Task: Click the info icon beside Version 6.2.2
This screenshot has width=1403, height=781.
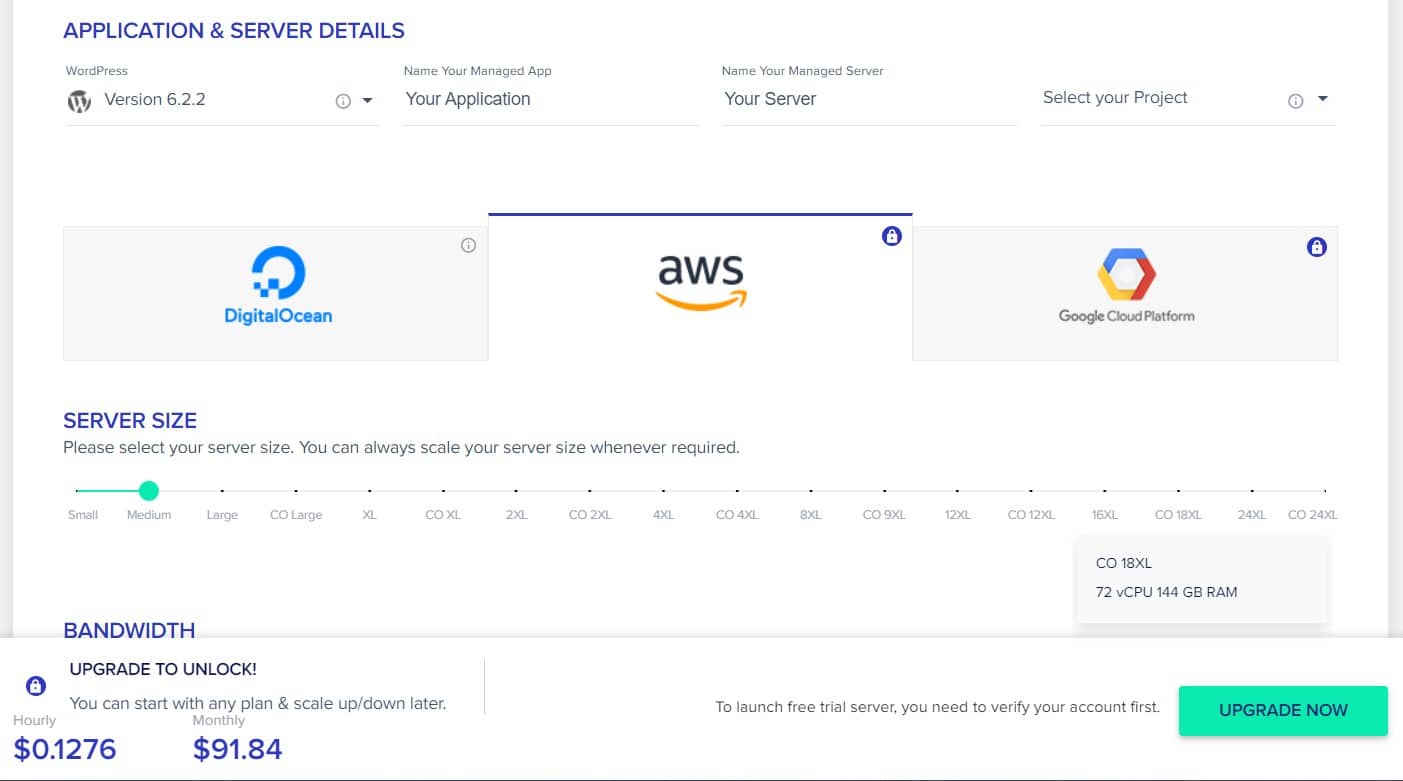Action: coord(343,101)
